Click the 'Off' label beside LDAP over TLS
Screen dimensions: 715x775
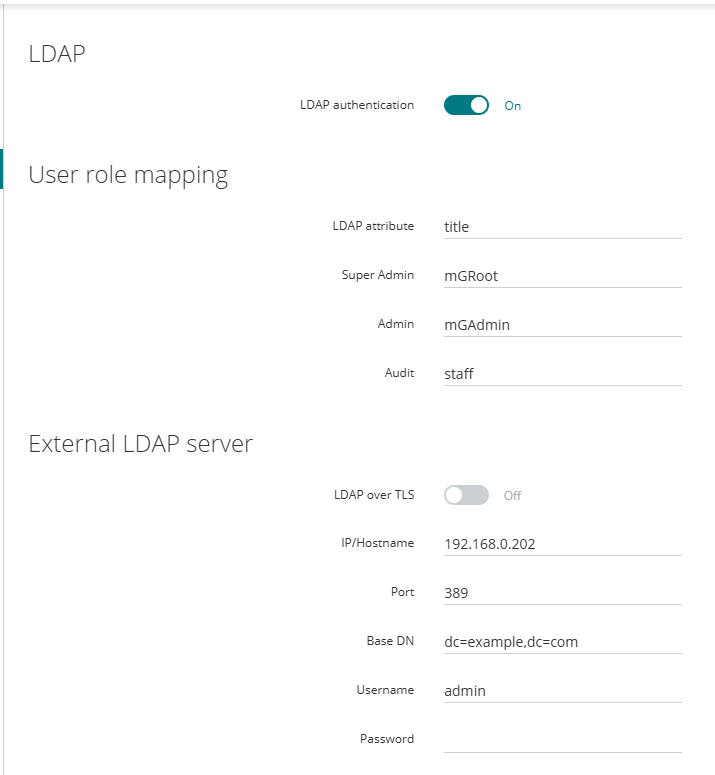tap(512, 495)
